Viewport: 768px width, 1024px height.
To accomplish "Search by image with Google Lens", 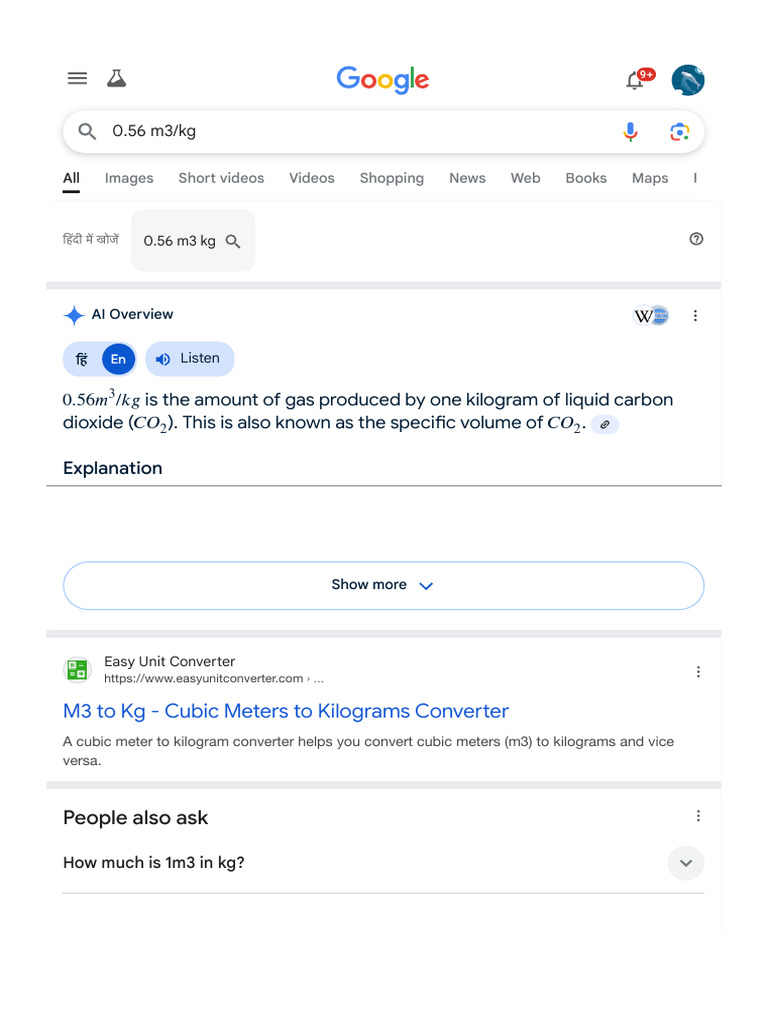I will pos(679,132).
